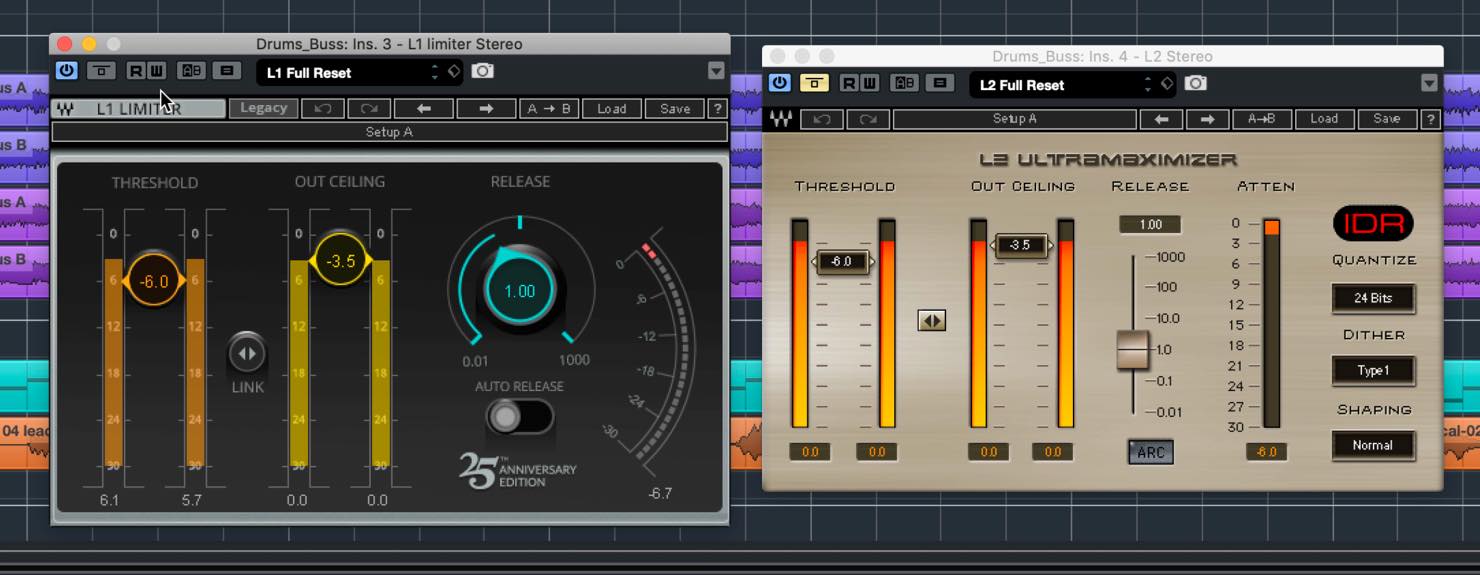The height and width of the screenshot is (575, 1480).
Task: Click the Load button in L1 limiter
Action: click(612, 108)
